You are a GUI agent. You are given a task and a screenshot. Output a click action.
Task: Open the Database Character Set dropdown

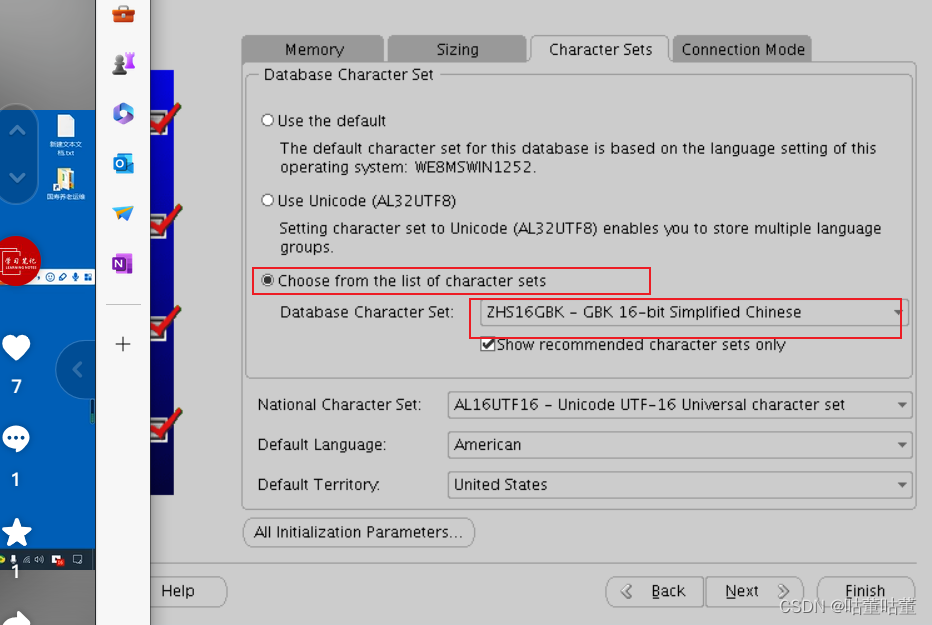[x=897, y=314]
